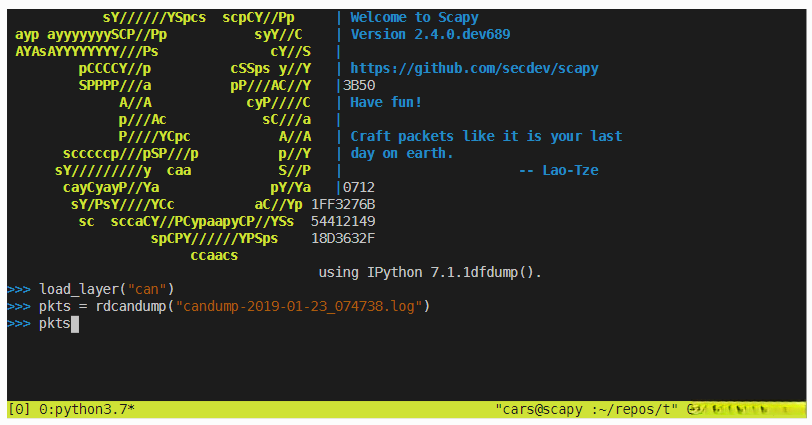Viewport: 812px width, 425px height.
Task: Click the tmux session indicator [0]
Action: tap(19, 409)
